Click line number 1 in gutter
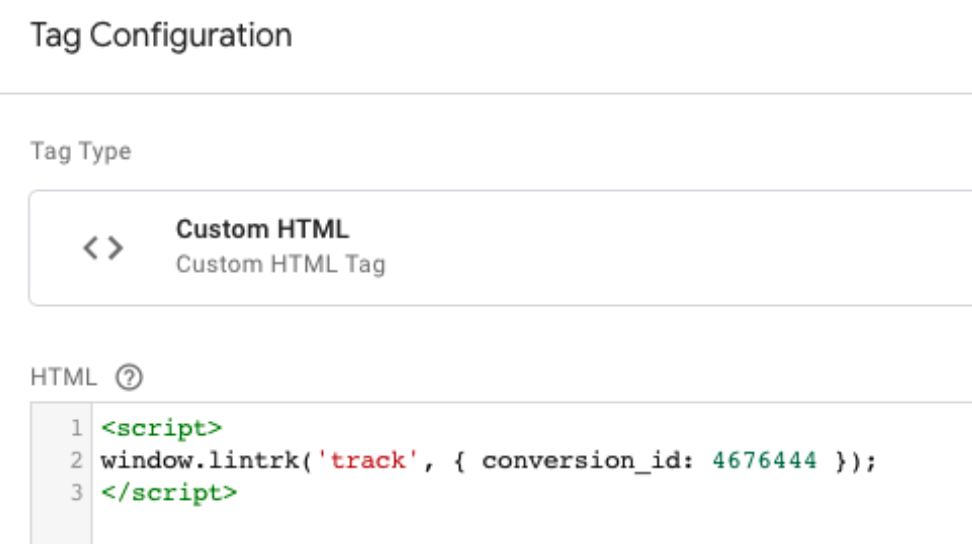This screenshot has width=972, height=544. click(76, 428)
